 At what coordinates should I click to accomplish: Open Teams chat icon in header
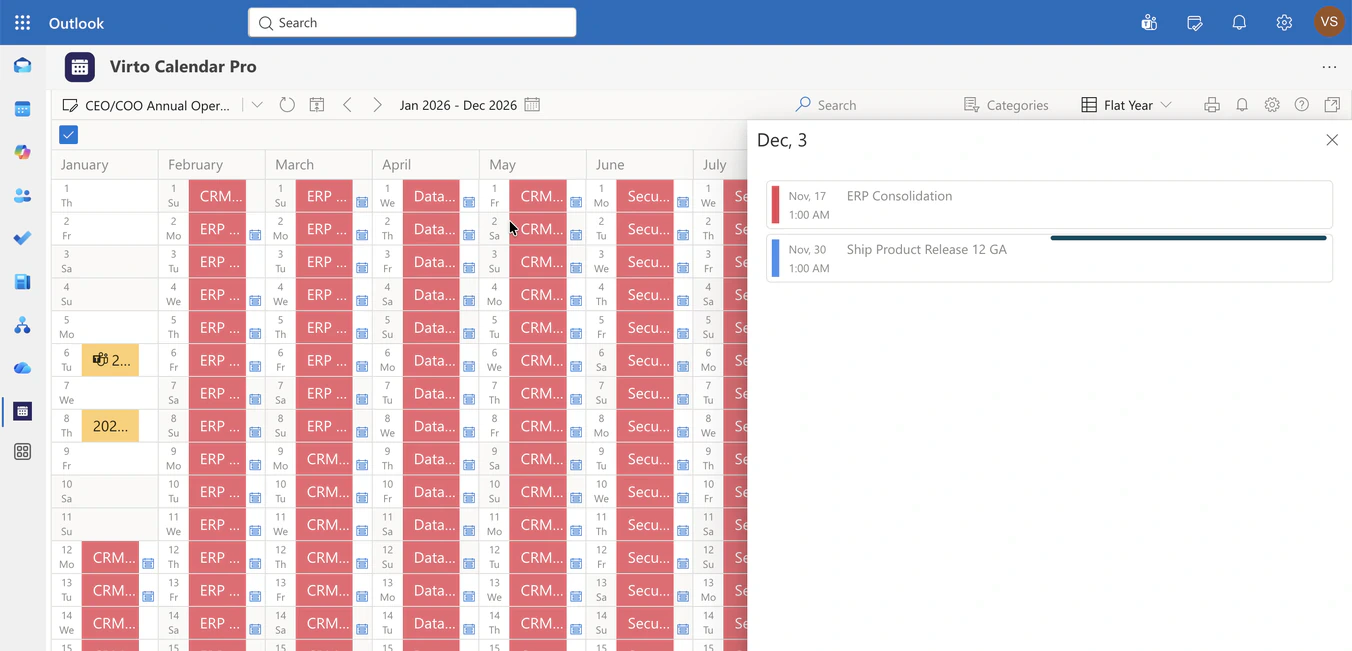(x=1149, y=22)
